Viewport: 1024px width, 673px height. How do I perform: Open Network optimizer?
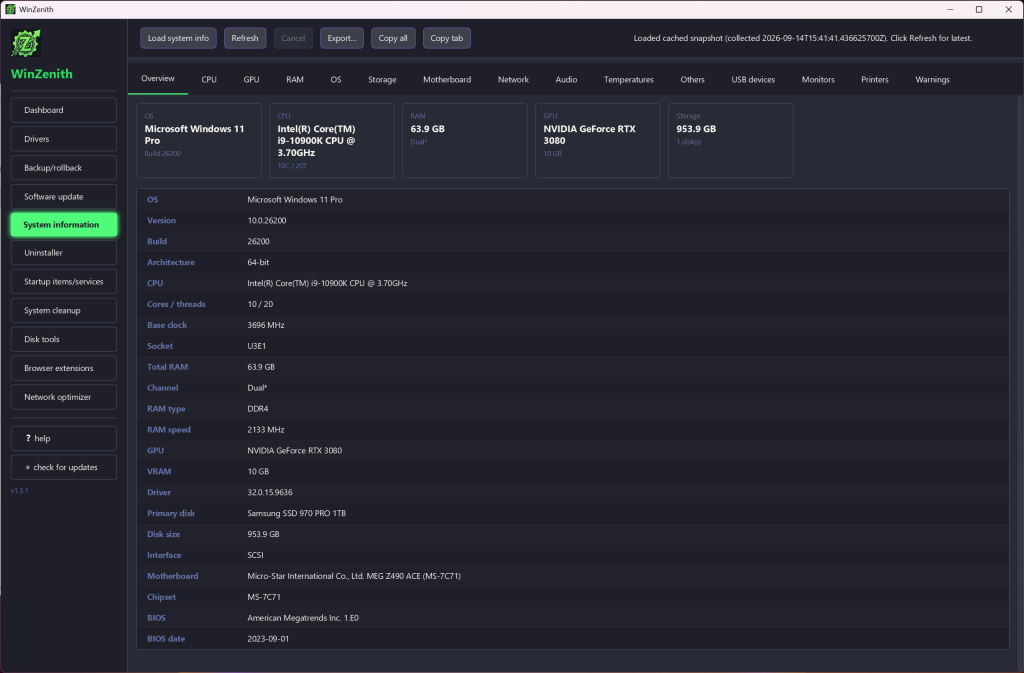point(64,397)
